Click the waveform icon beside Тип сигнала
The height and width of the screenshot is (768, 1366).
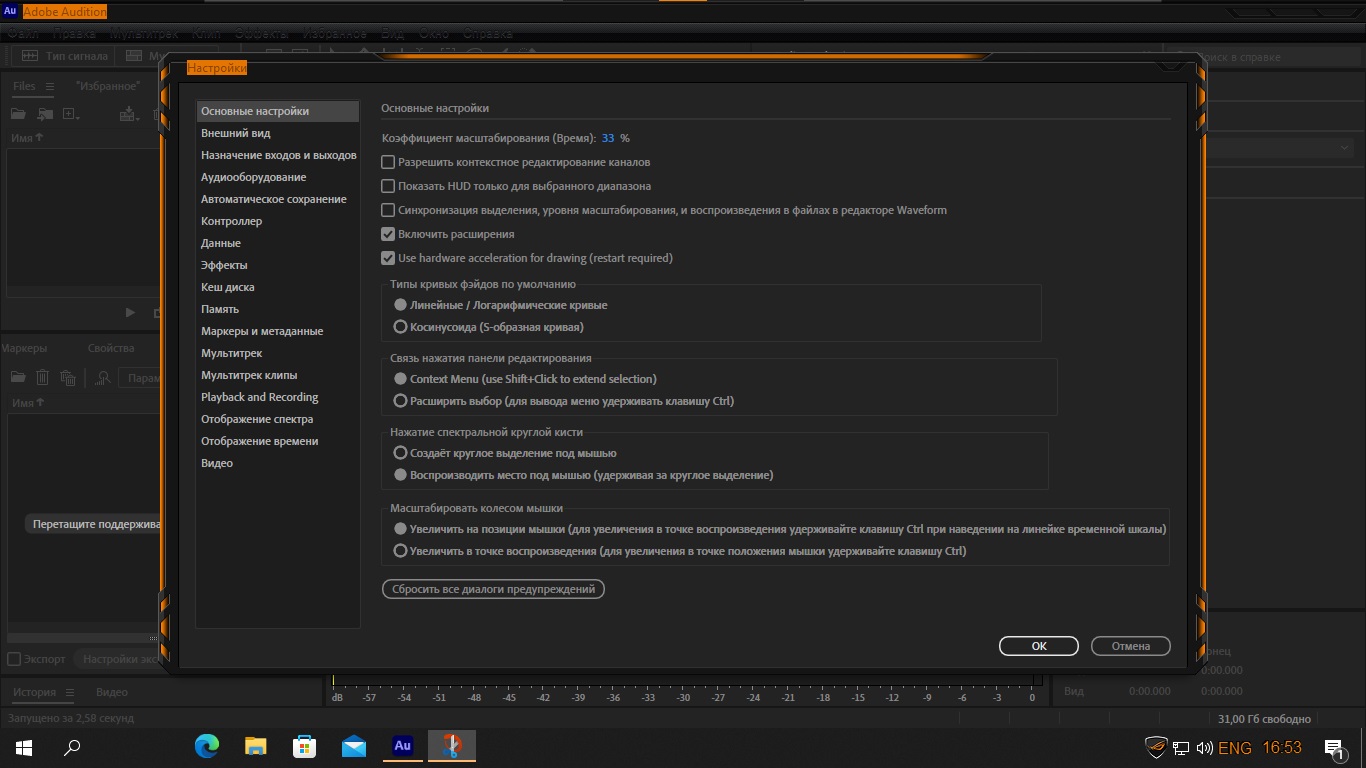tap(30, 56)
